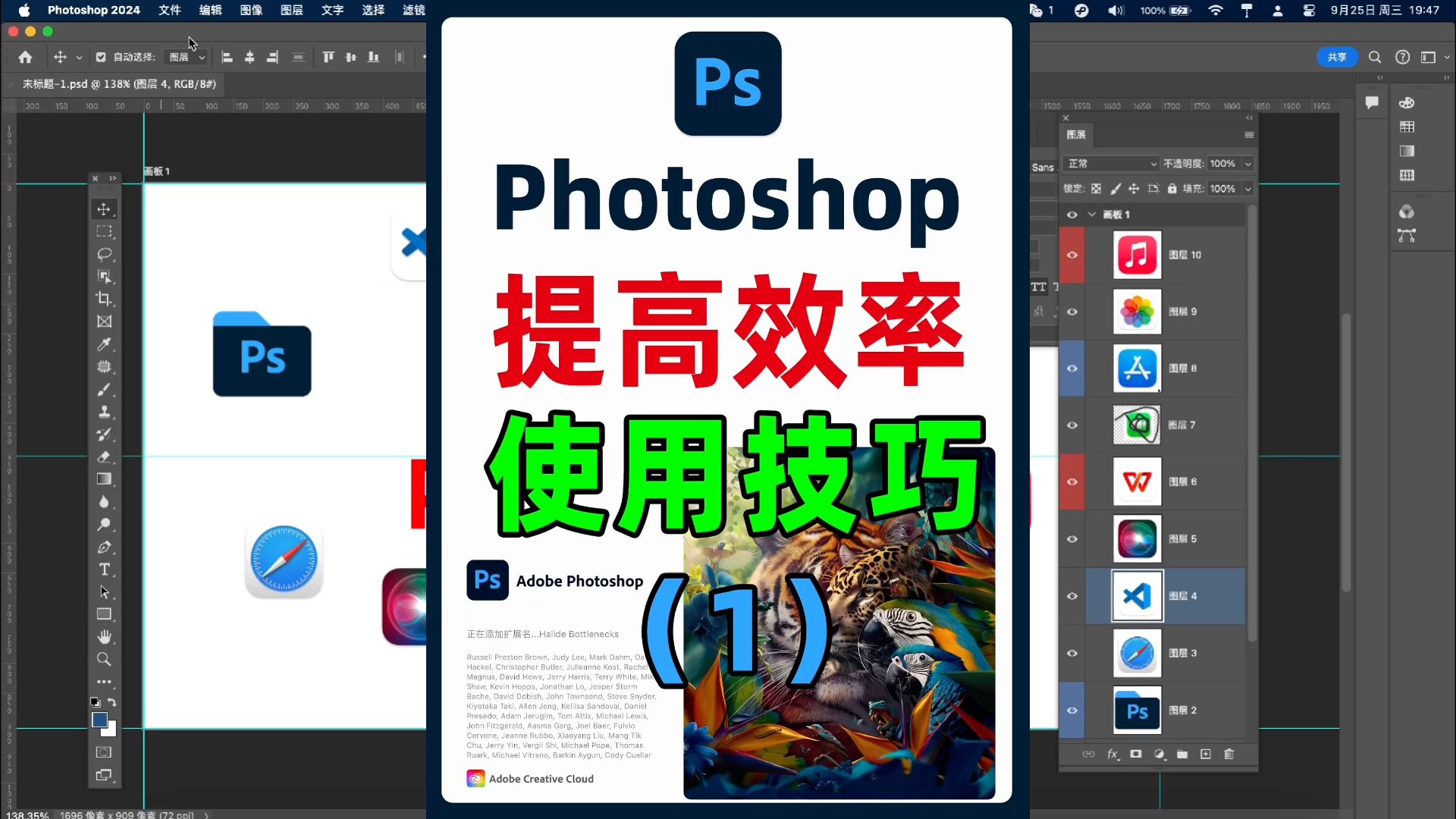This screenshot has height=819, width=1456.
Task: Open the 编辑 menu
Action: coord(211,10)
